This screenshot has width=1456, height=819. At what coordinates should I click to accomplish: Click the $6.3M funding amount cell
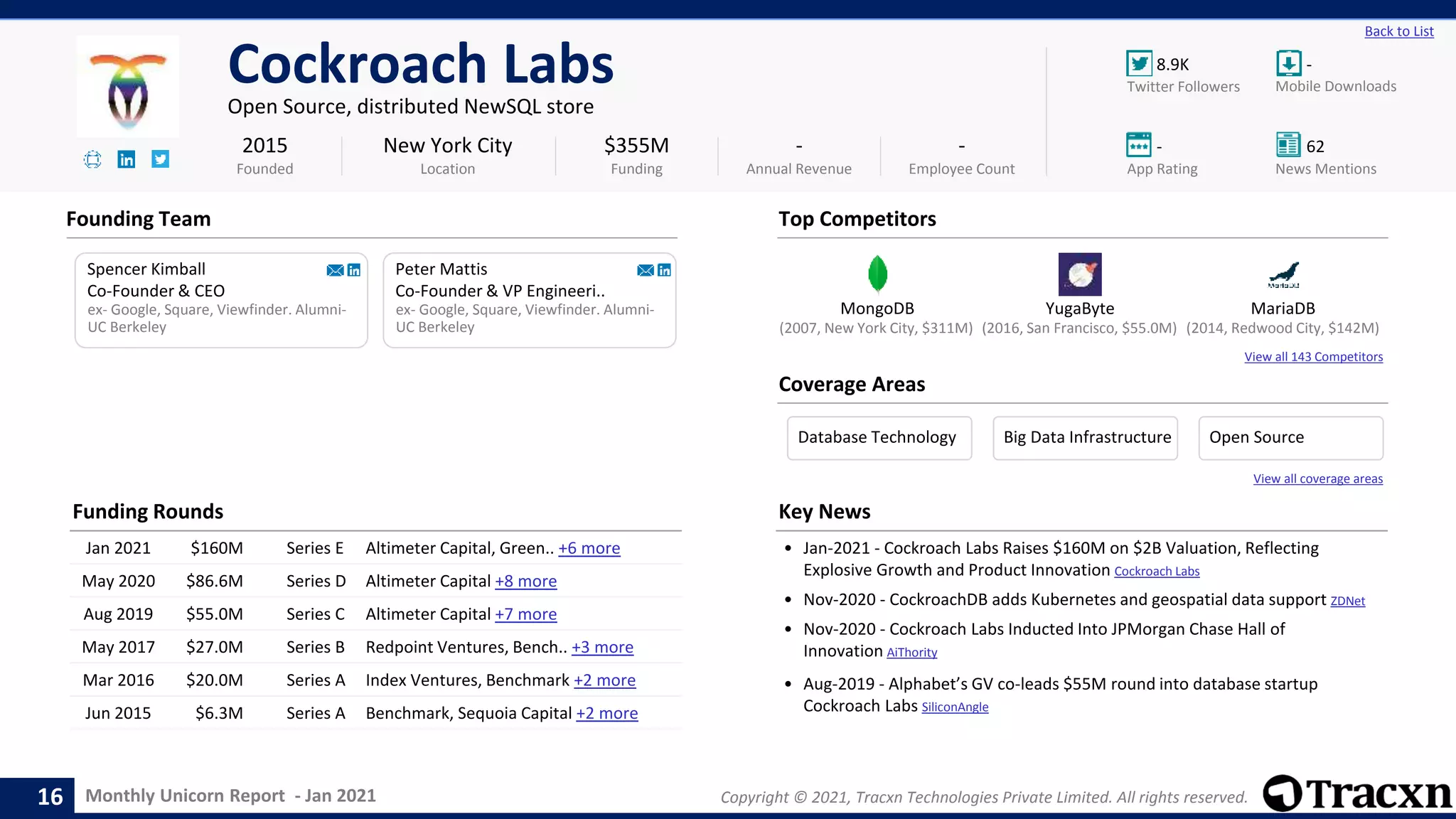(x=219, y=713)
